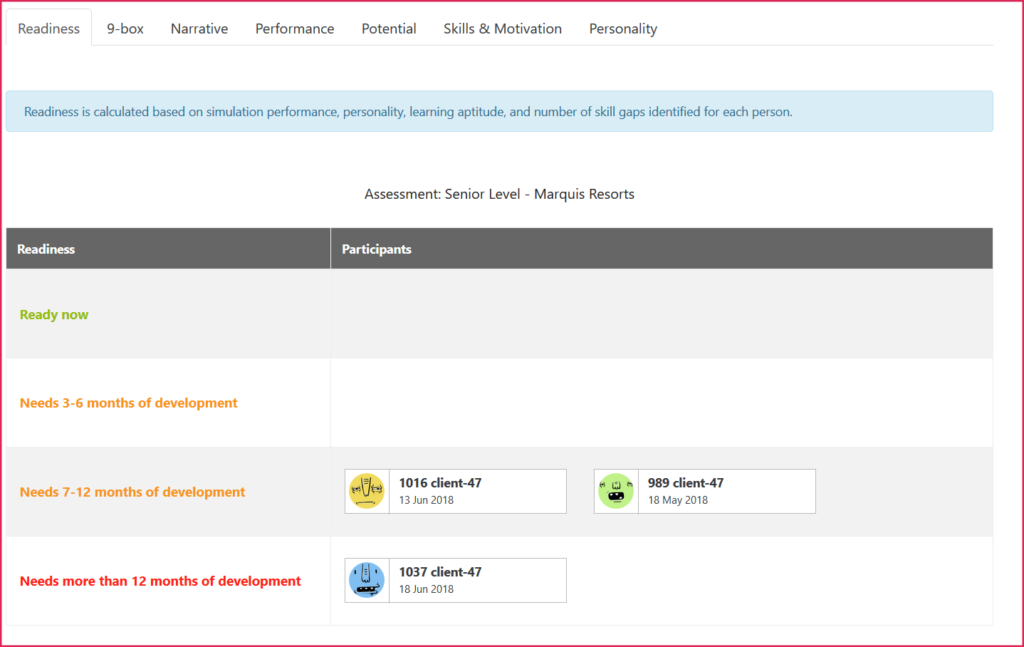Go to the Performance tab
This screenshot has height=647, width=1024.
(294, 29)
